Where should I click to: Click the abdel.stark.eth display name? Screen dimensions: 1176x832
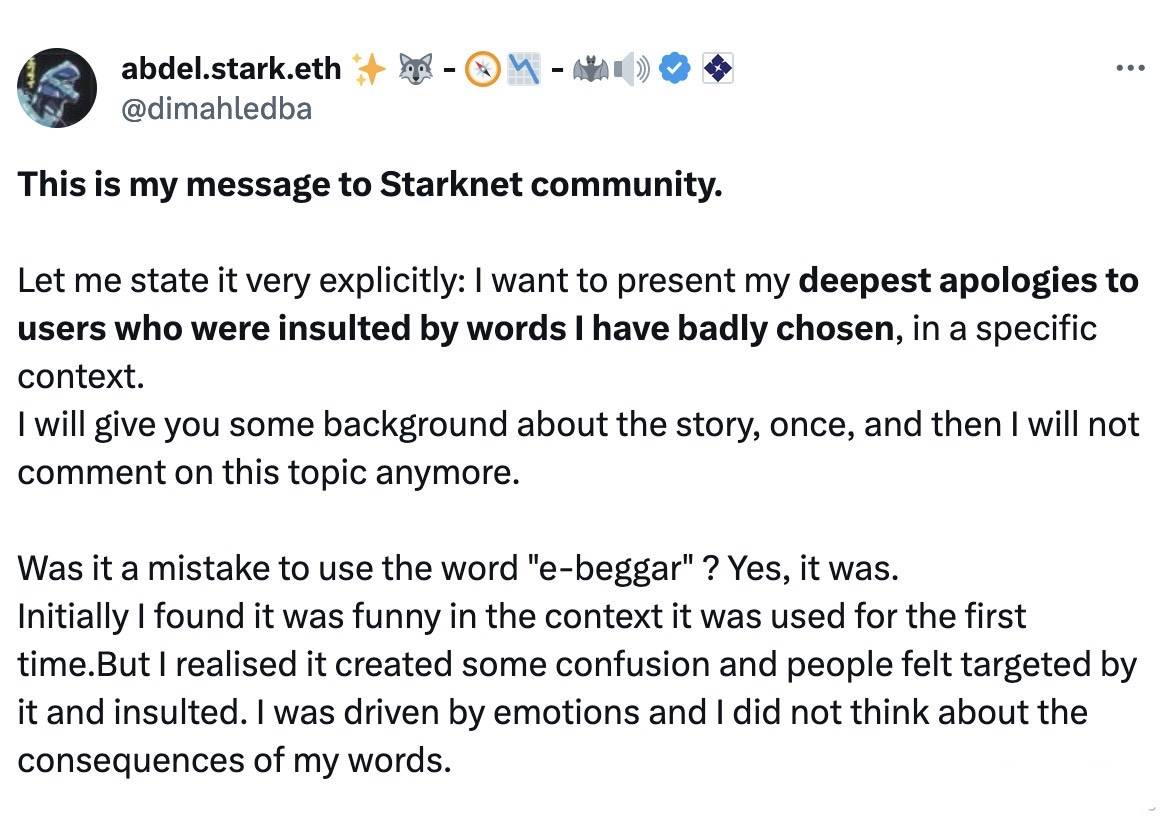coord(231,68)
